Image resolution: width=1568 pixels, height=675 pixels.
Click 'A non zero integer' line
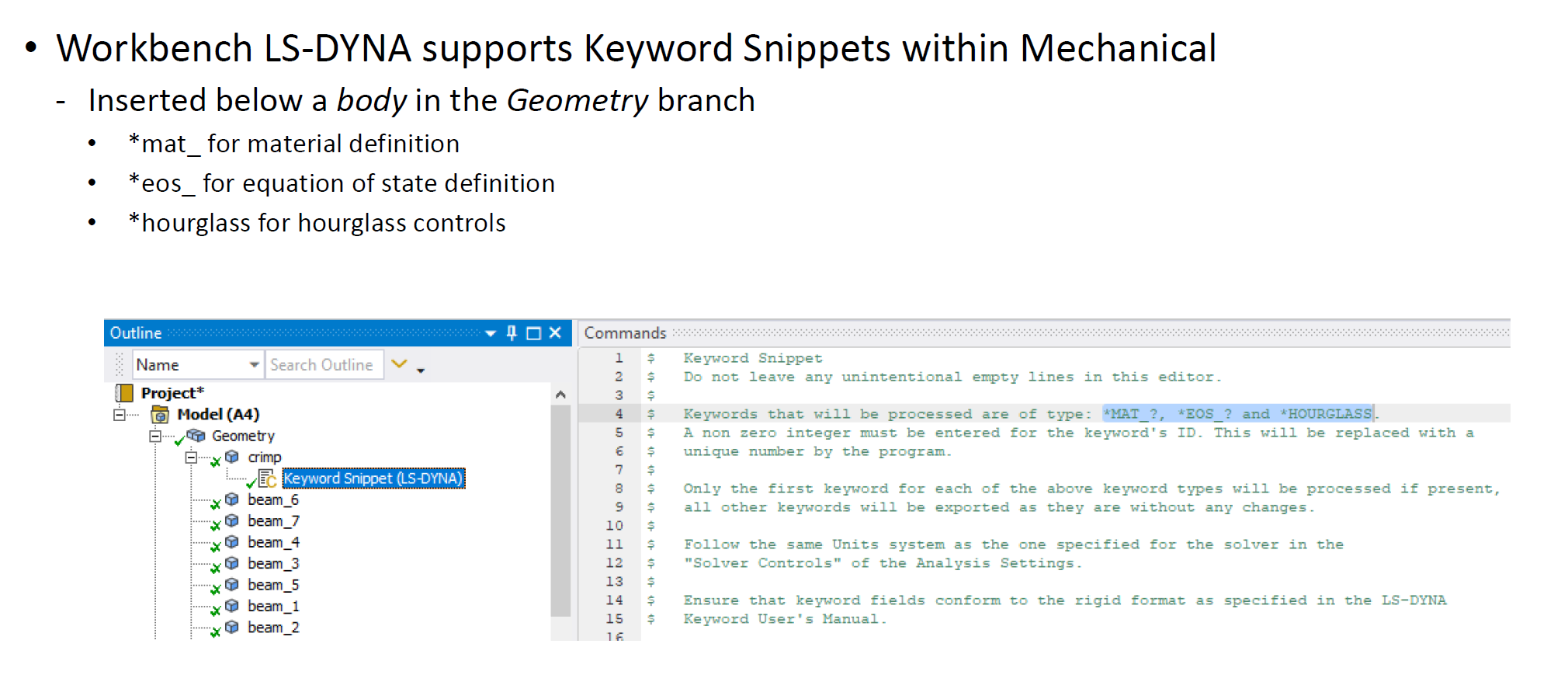(1078, 433)
